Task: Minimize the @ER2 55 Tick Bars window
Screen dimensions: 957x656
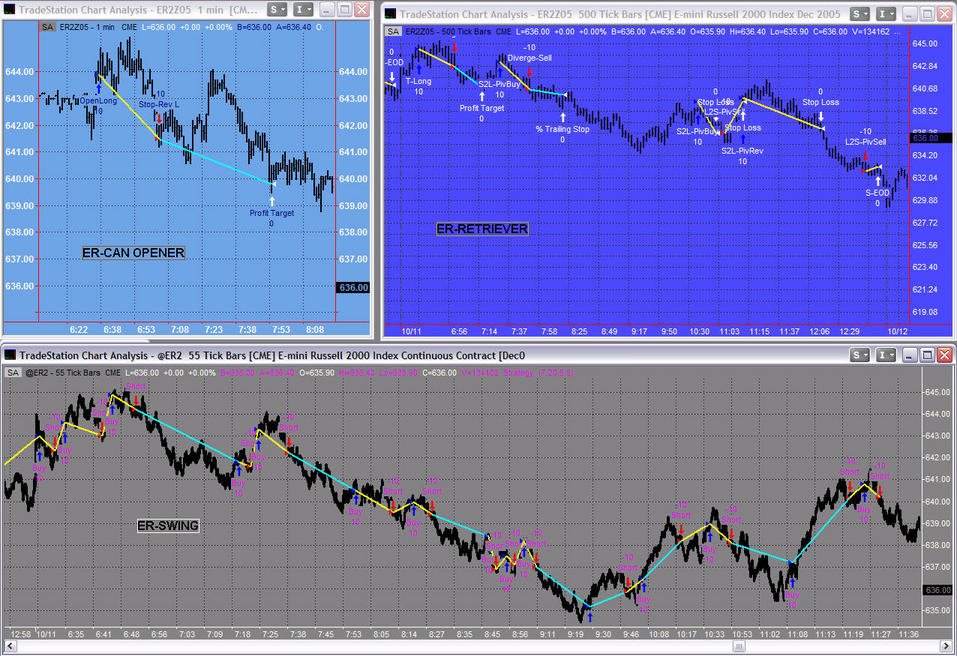Action: point(910,355)
